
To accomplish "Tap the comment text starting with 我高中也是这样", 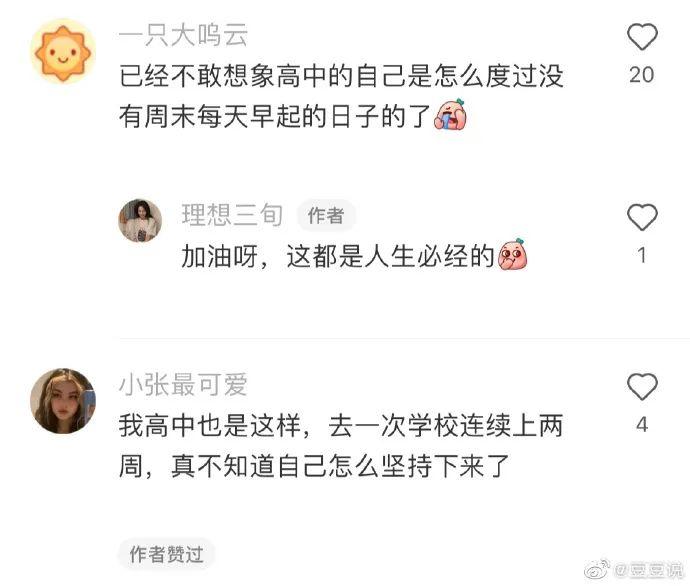I will click(x=341, y=446).
